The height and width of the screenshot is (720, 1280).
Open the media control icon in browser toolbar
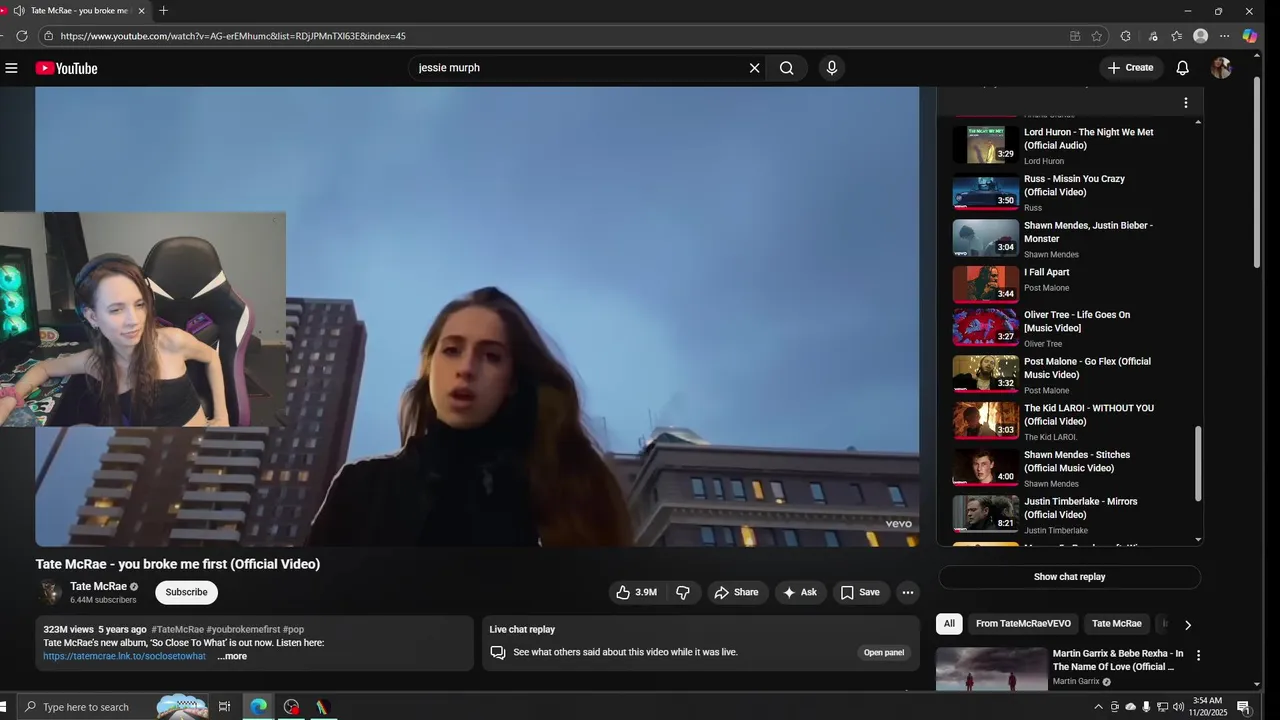click(x=1153, y=36)
